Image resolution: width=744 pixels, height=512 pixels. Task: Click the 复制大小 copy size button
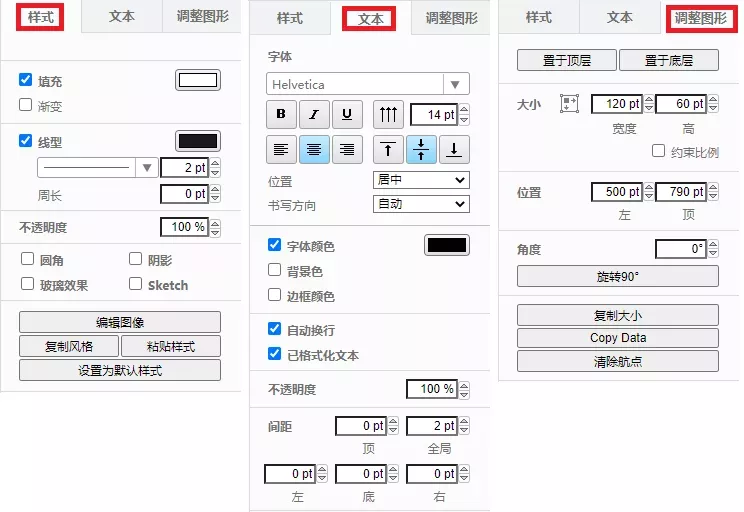pyautogui.click(x=618, y=315)
